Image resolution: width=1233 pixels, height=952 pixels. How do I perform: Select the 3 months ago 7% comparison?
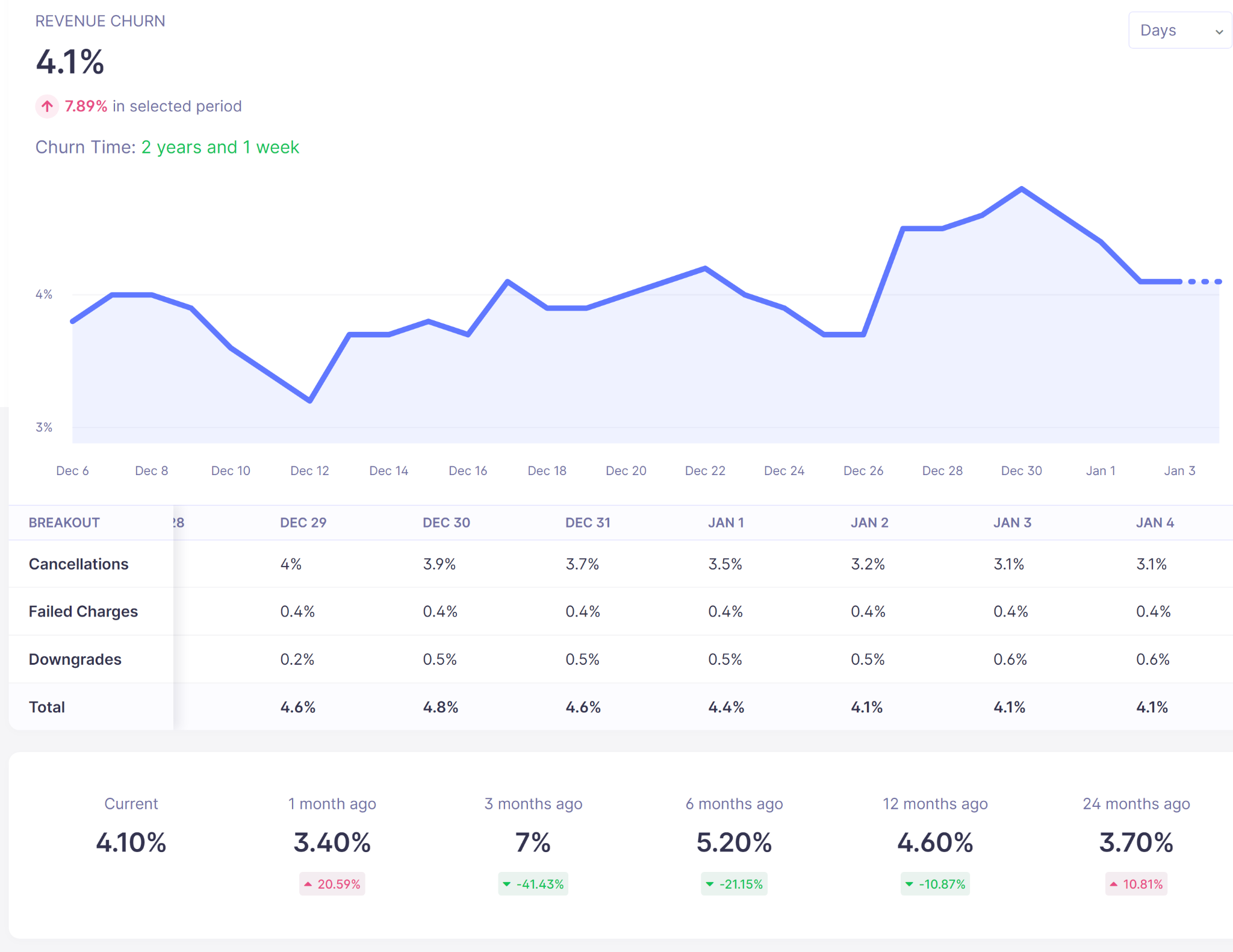(x=533, y=842)
